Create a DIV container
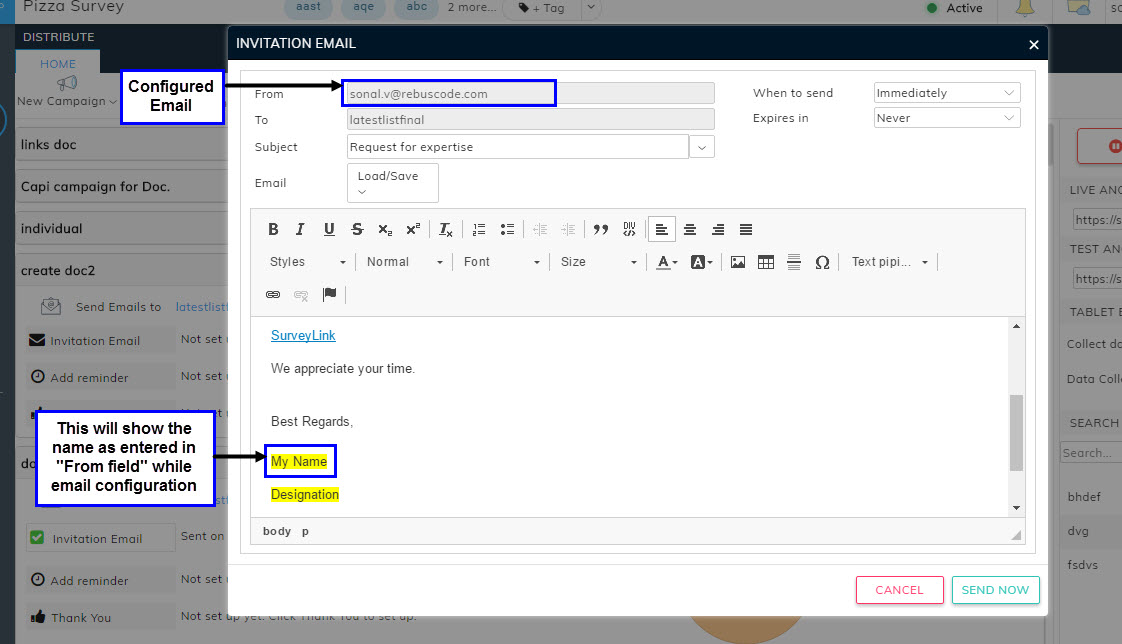Image resolution: width=1122 pixels, height=644 pixels. point(629,229)
